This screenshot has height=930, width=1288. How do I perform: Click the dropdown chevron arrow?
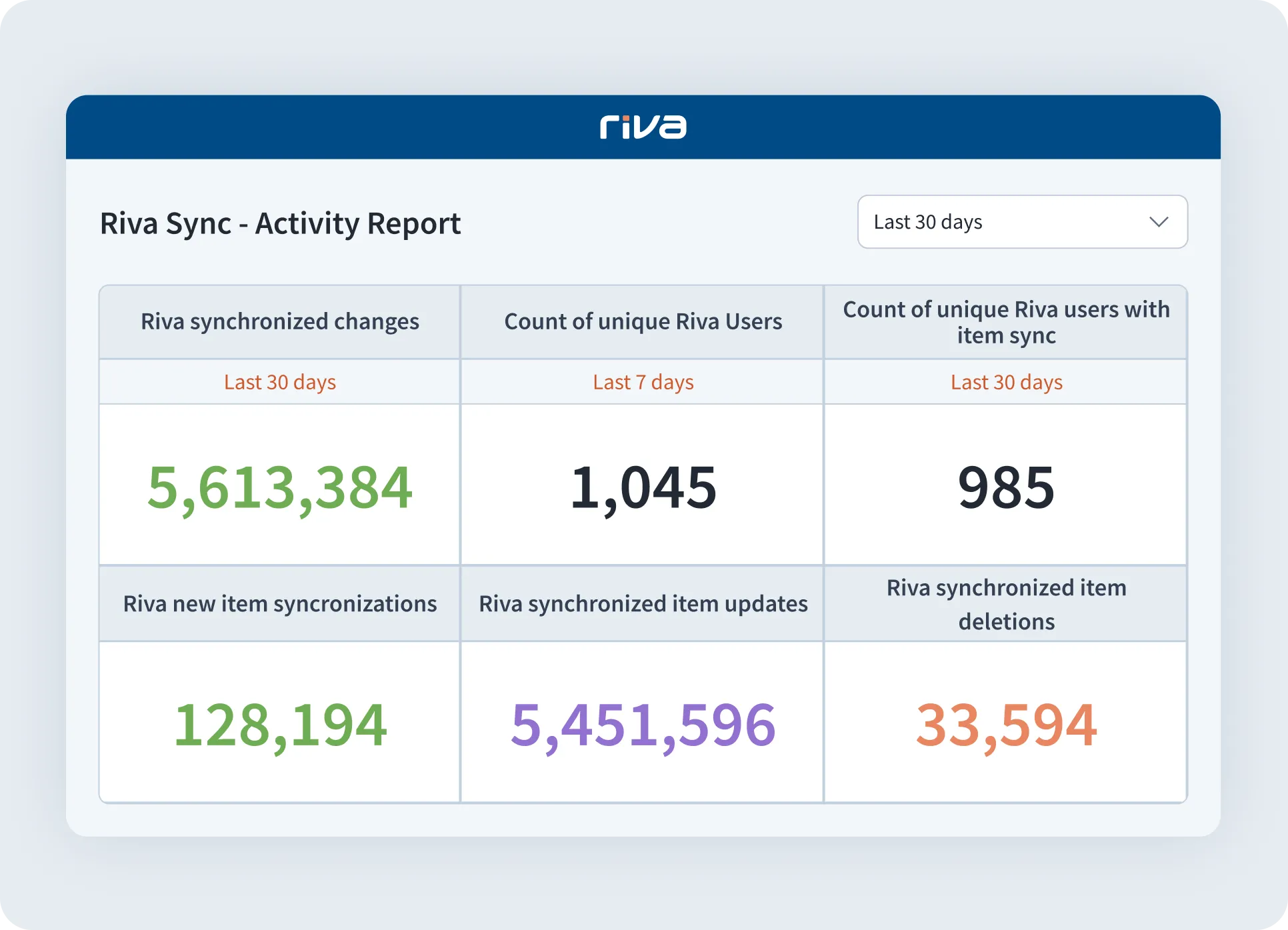click(x=1159, y=222)
